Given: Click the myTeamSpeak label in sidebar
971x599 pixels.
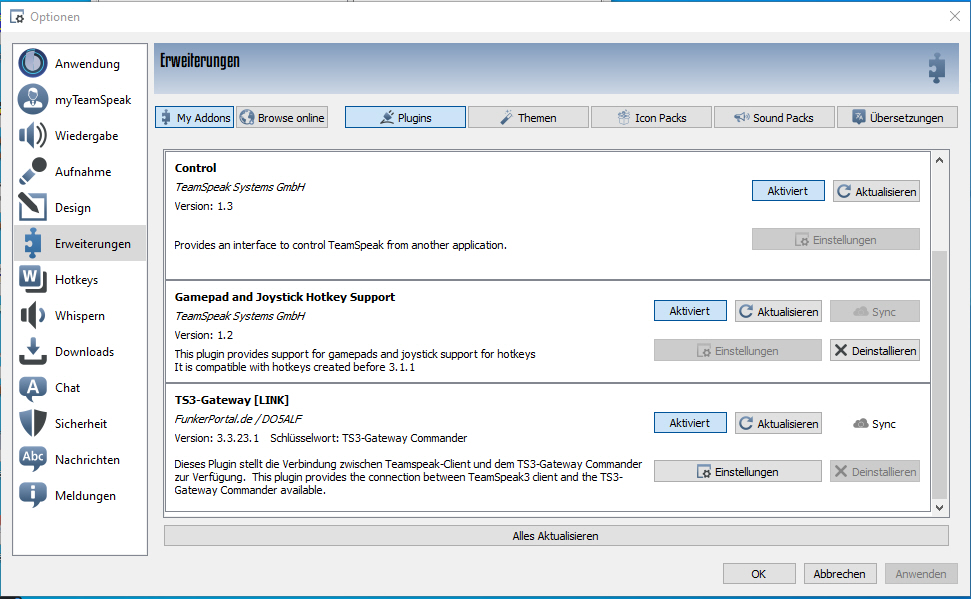Looking at the screenshot, I should (x=93, y=100).
